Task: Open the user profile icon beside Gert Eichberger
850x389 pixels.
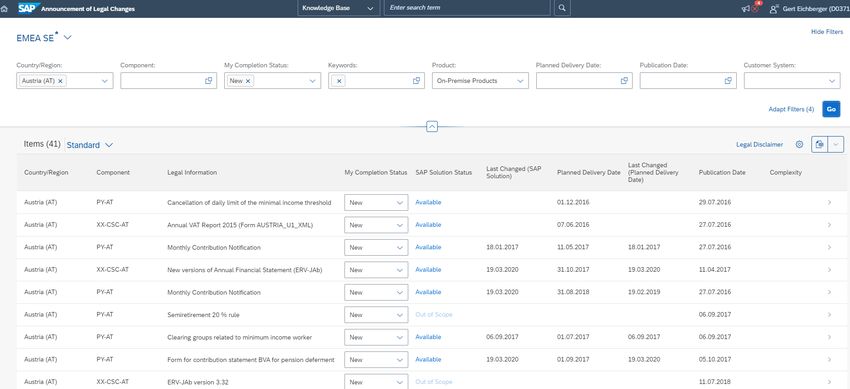Action: point(774,9)
